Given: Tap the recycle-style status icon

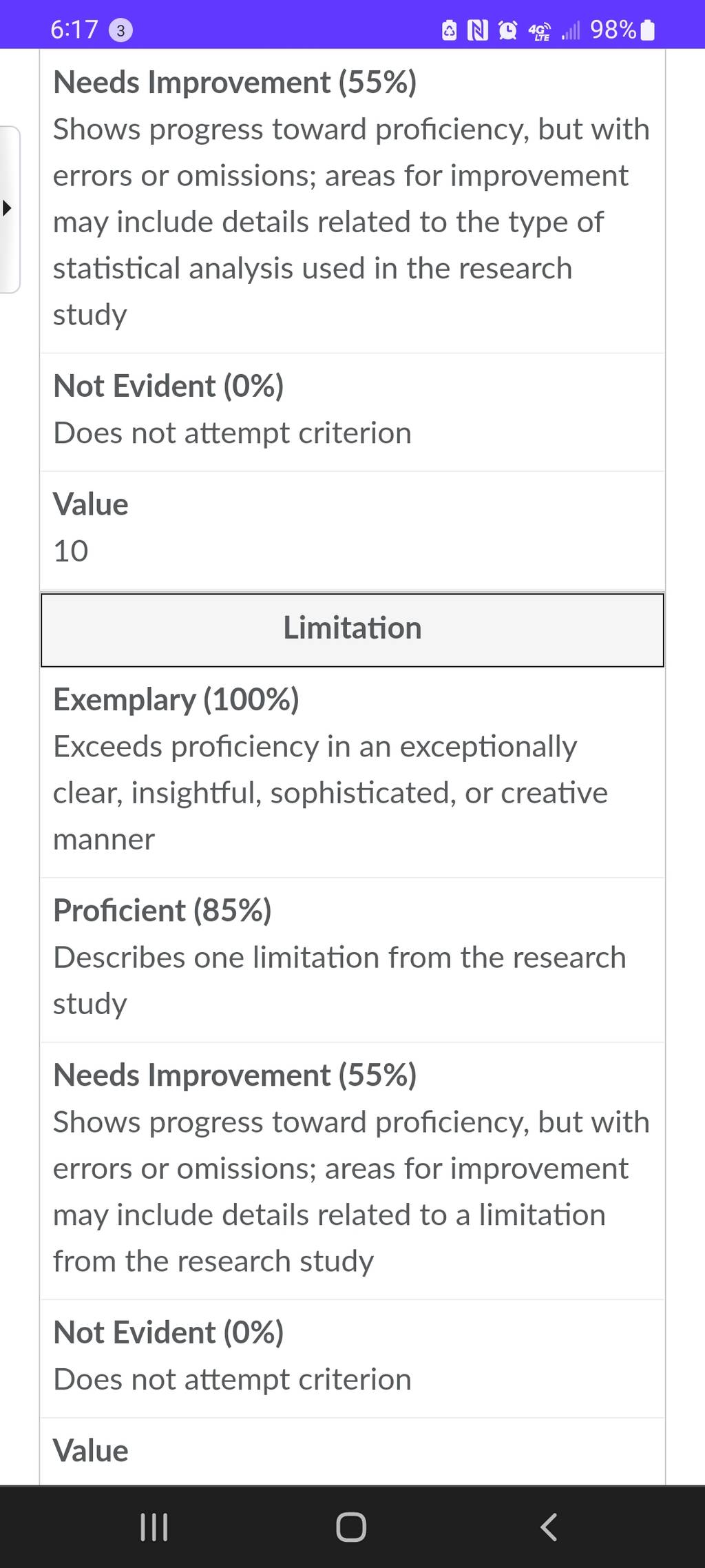Looking at the screenshot, I should (449, 30).
